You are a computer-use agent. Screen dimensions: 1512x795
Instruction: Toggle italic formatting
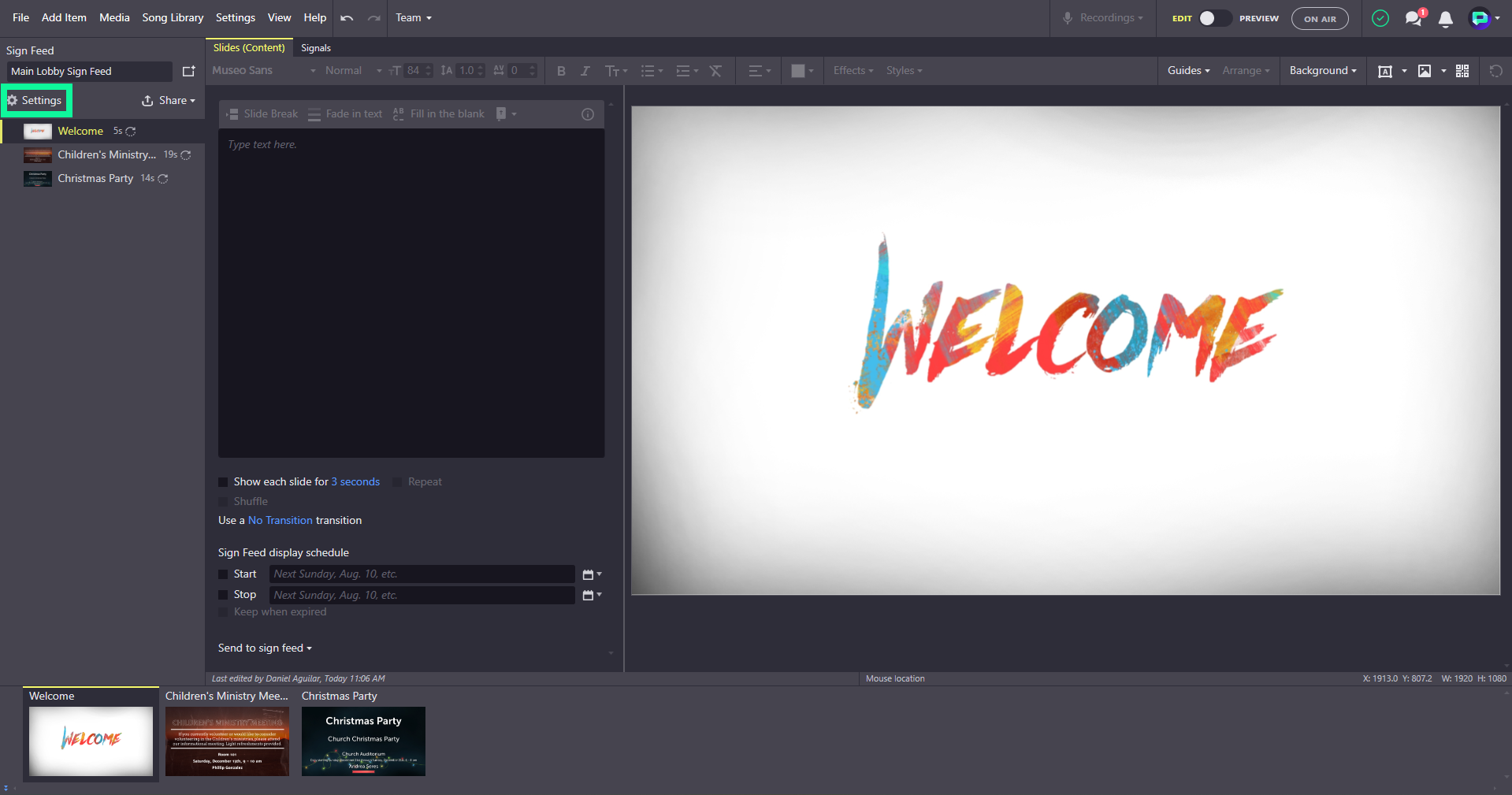point(585,71)
